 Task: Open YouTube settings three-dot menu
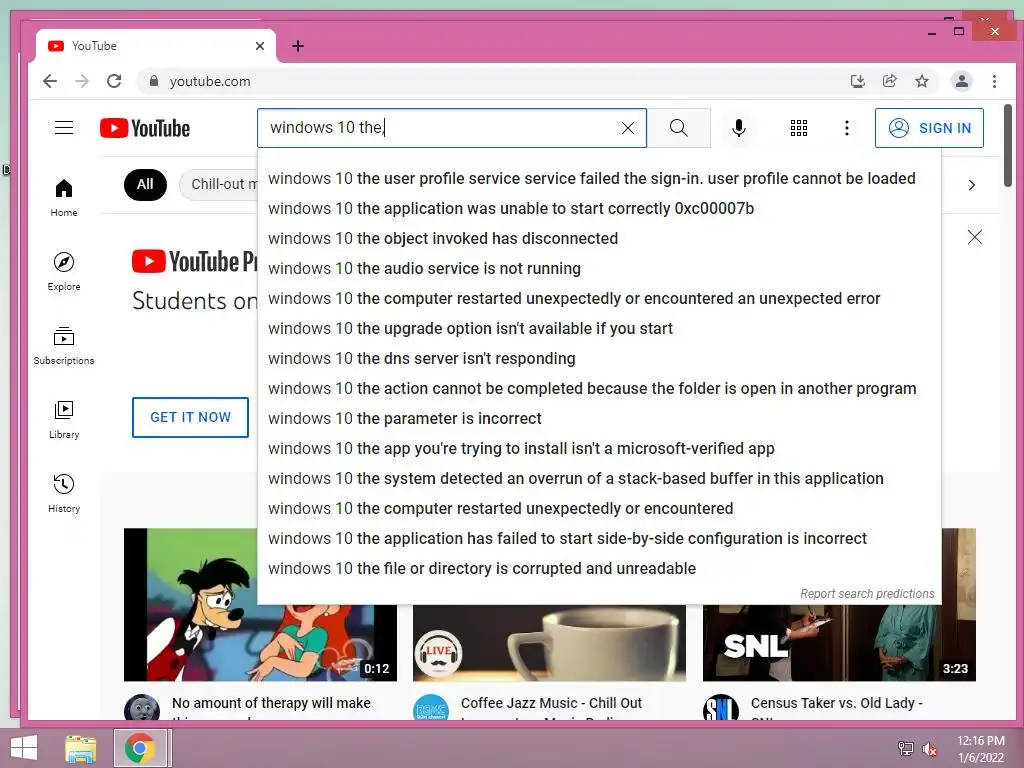pyautogui.click(x=847, y=128)
